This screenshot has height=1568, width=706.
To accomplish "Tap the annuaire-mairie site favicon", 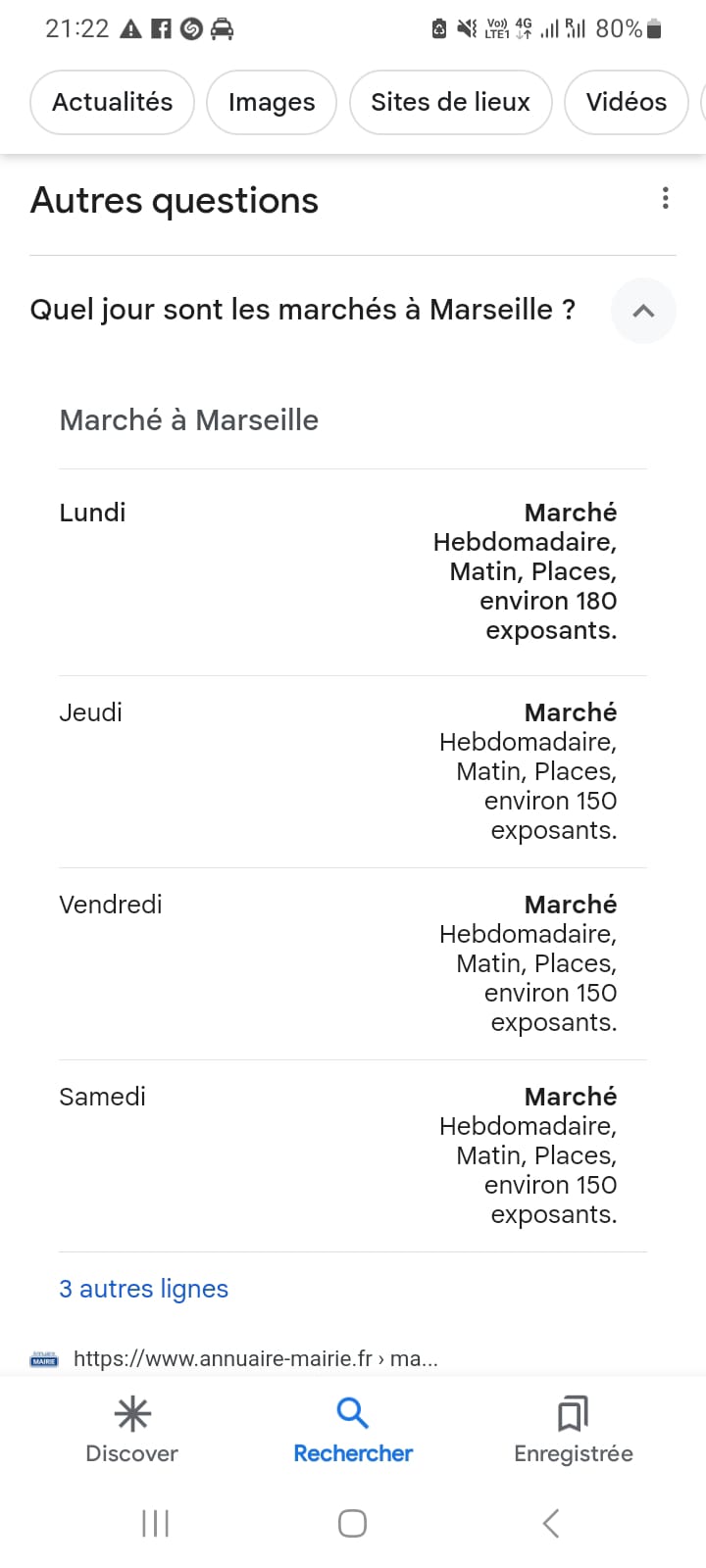I will (44, 1359).
